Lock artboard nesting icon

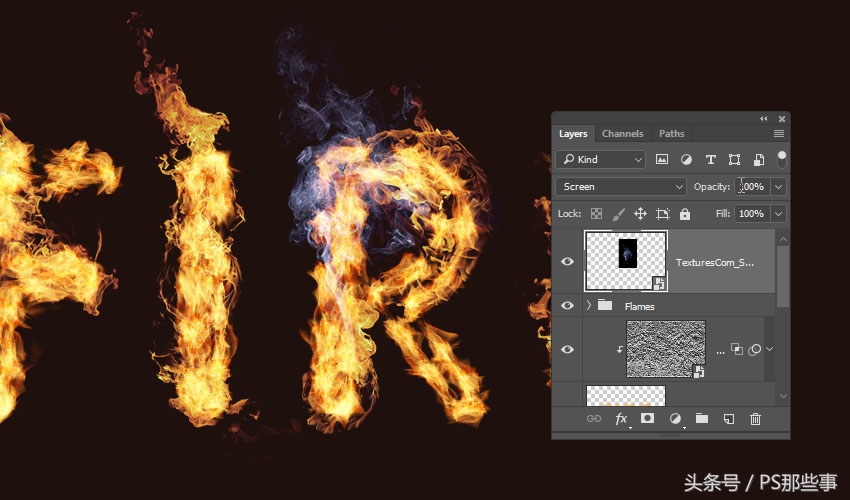click(662, 214)
